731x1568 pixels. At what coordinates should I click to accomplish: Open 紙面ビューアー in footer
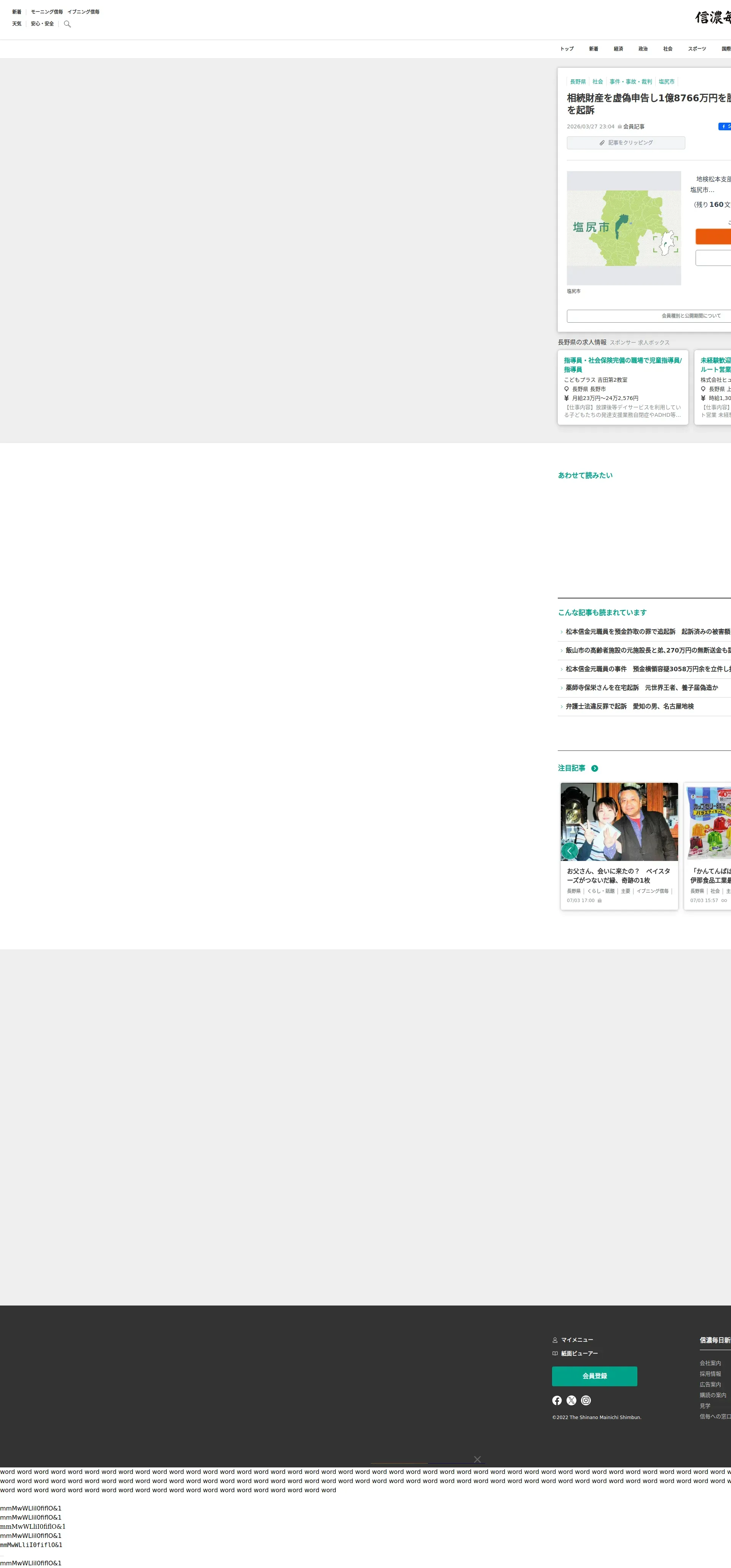tap(579, 1353)
